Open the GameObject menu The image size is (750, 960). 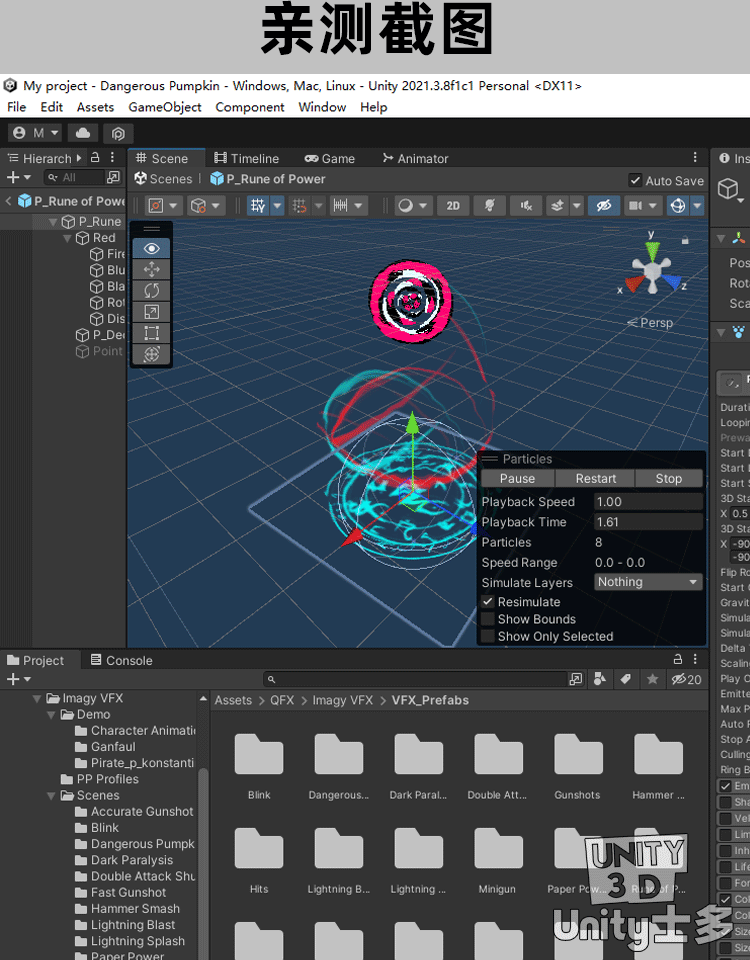(165, 107)
